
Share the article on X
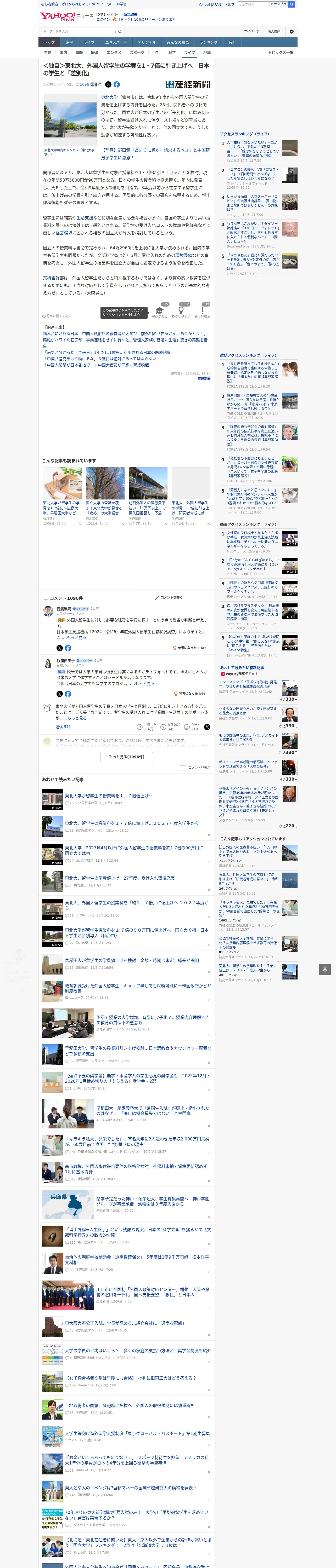pyautogui.click(x=109, y=85)
